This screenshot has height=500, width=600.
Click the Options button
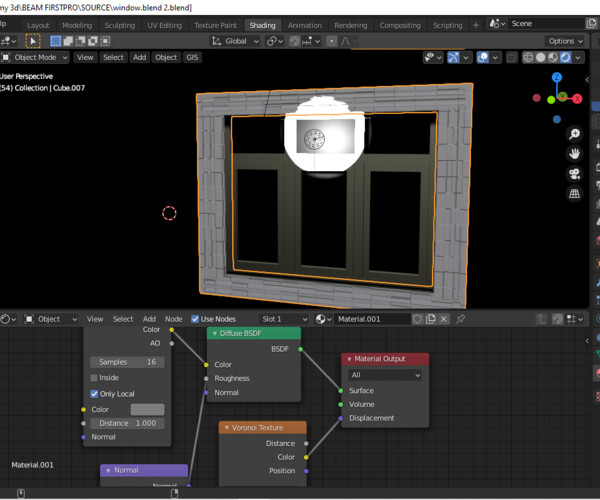(x=565, y=41)
